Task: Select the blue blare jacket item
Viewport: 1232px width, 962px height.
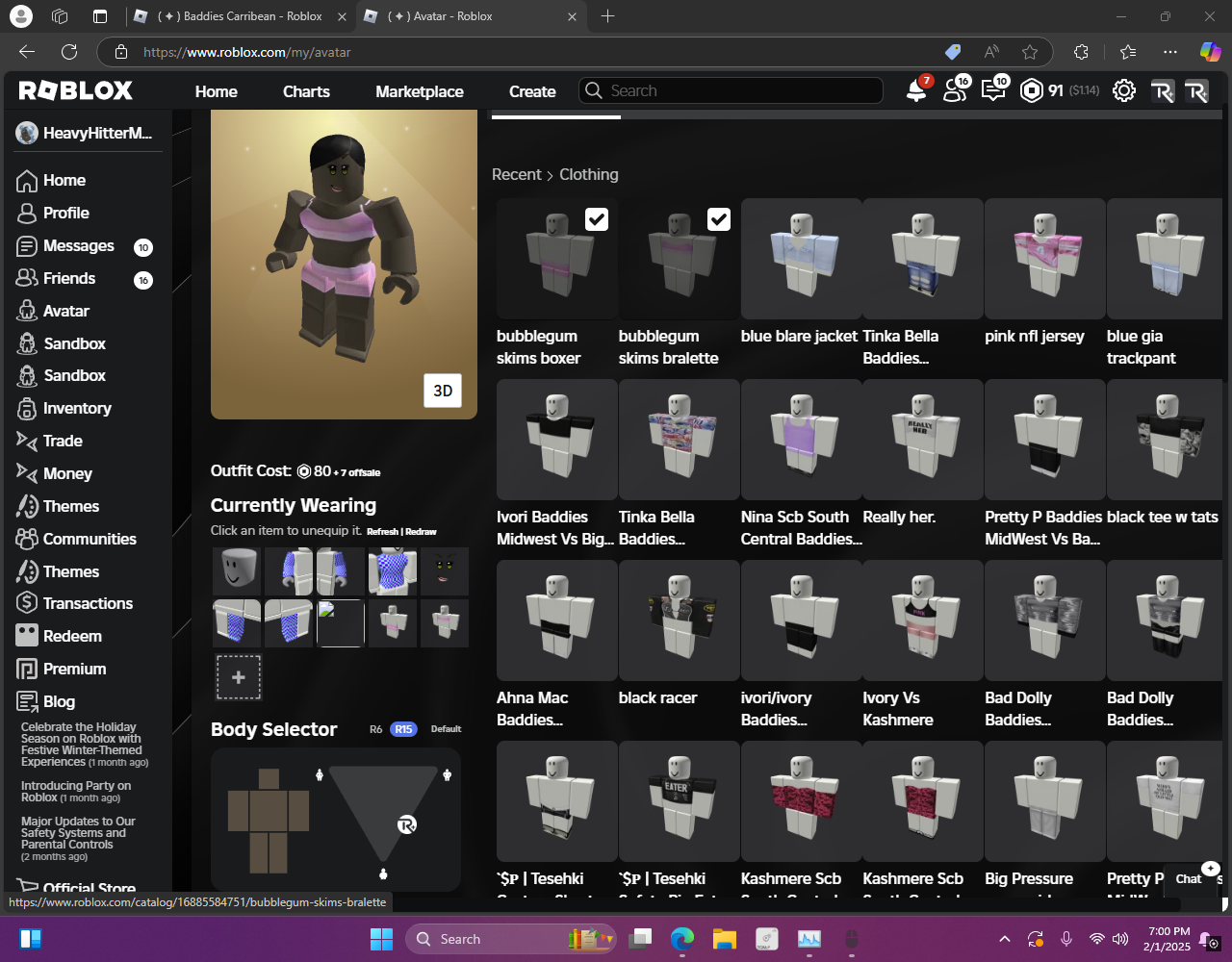Action: [801, 259]
